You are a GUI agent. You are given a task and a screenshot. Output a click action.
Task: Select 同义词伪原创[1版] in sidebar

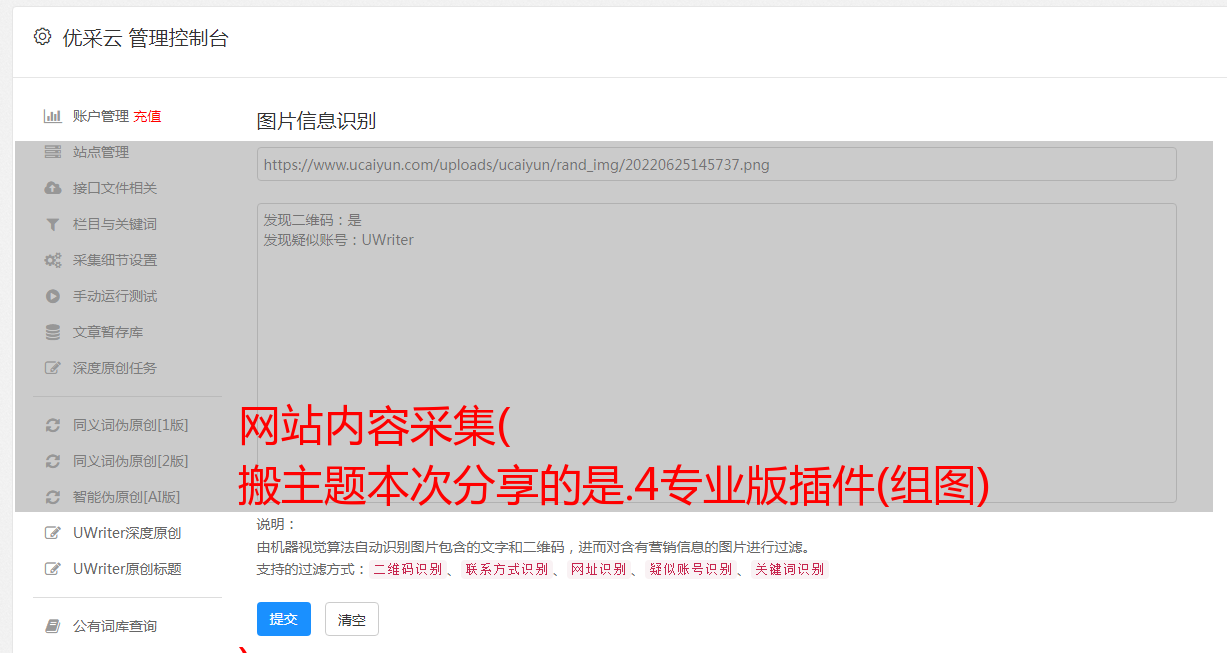click(x=130, y=425)
